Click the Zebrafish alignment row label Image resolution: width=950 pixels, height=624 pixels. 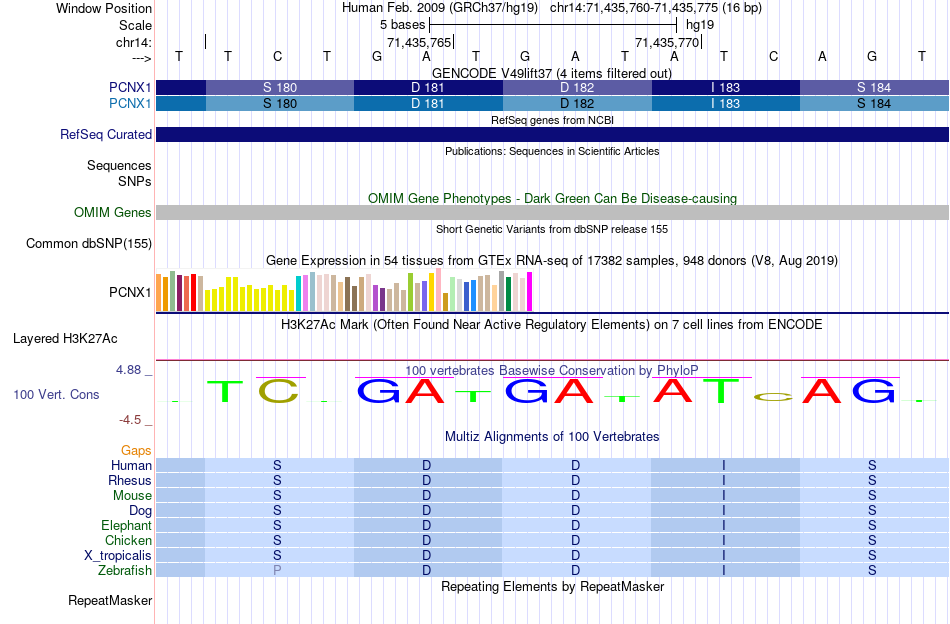(x=125, y=571)
